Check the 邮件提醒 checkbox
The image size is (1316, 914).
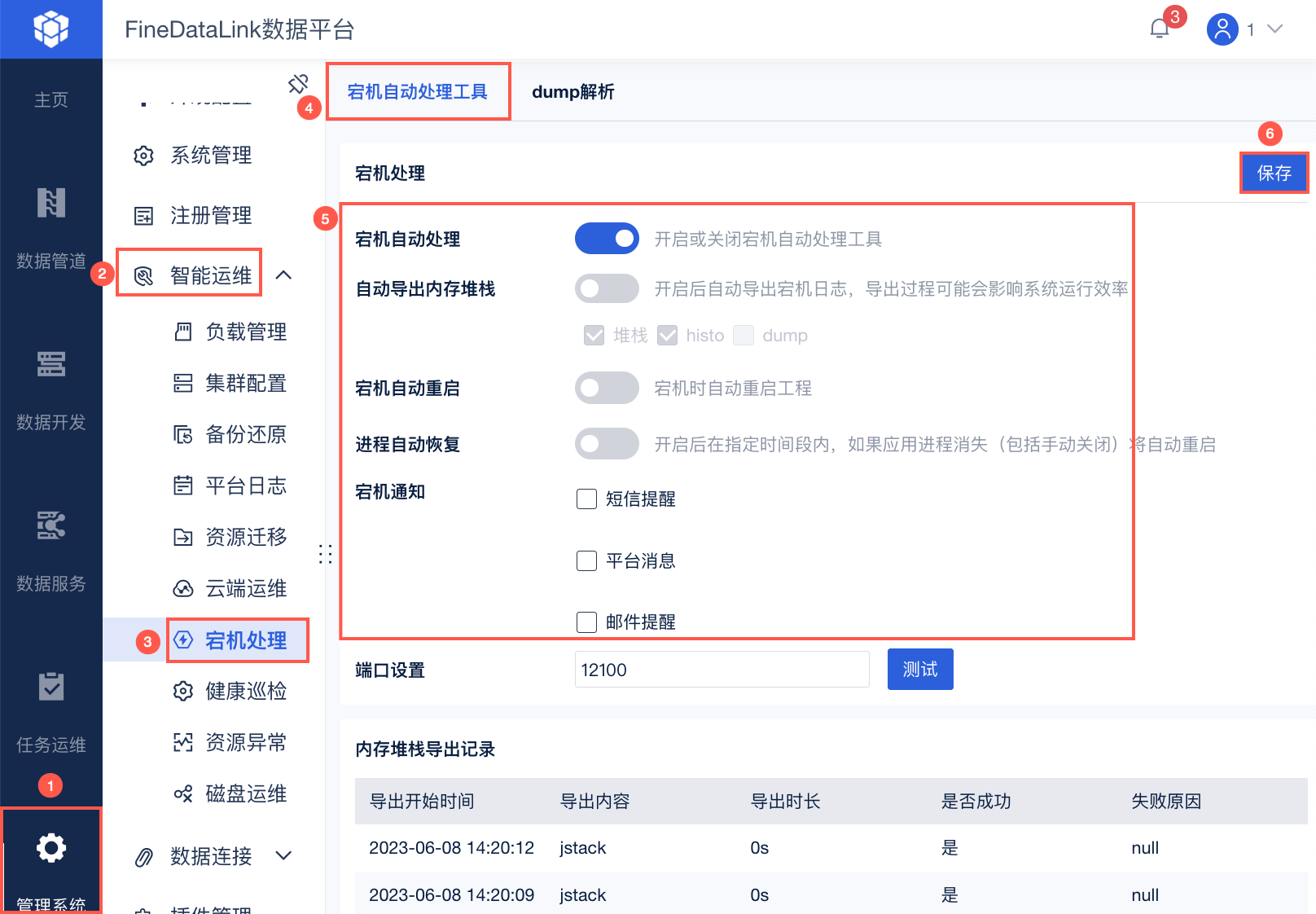coord(586,622)
